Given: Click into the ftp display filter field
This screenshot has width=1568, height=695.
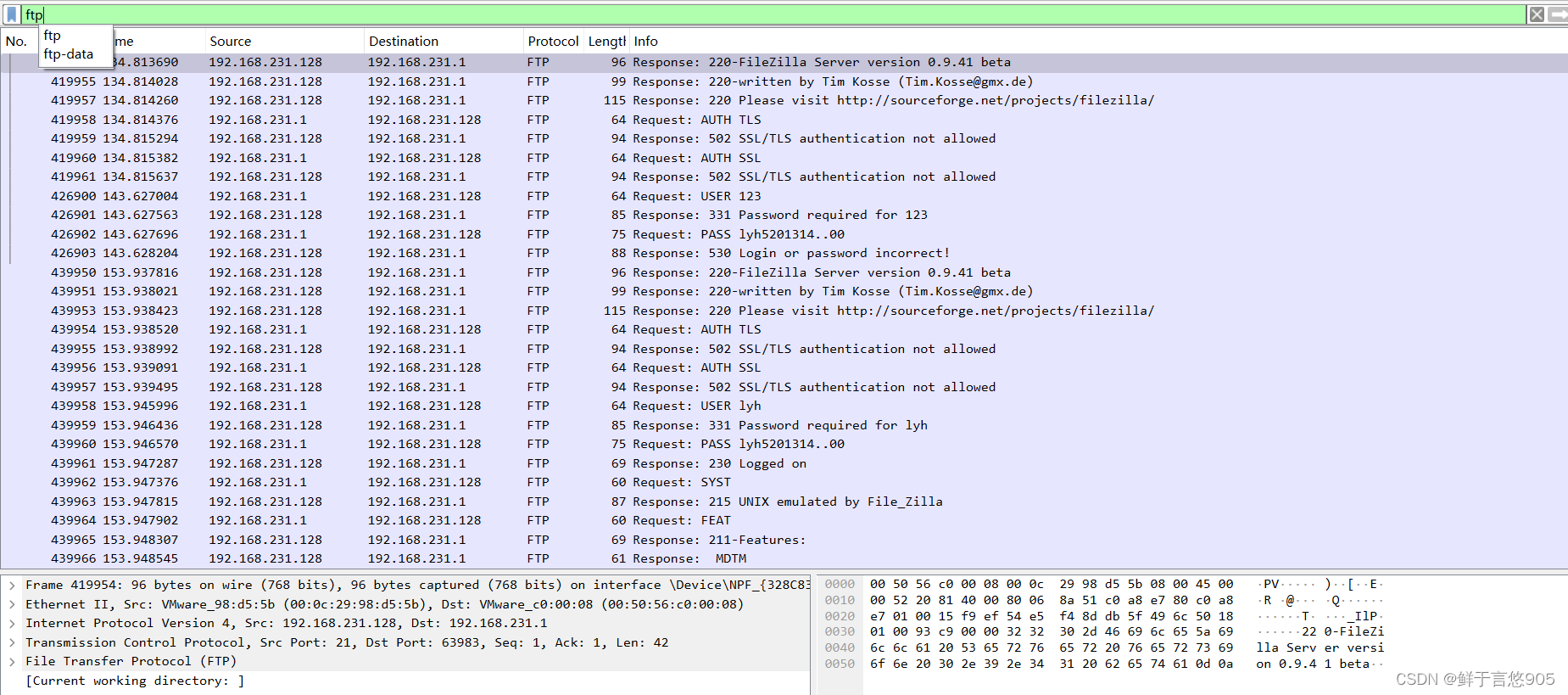Looking at the screenshot, I should coord(772,14).
